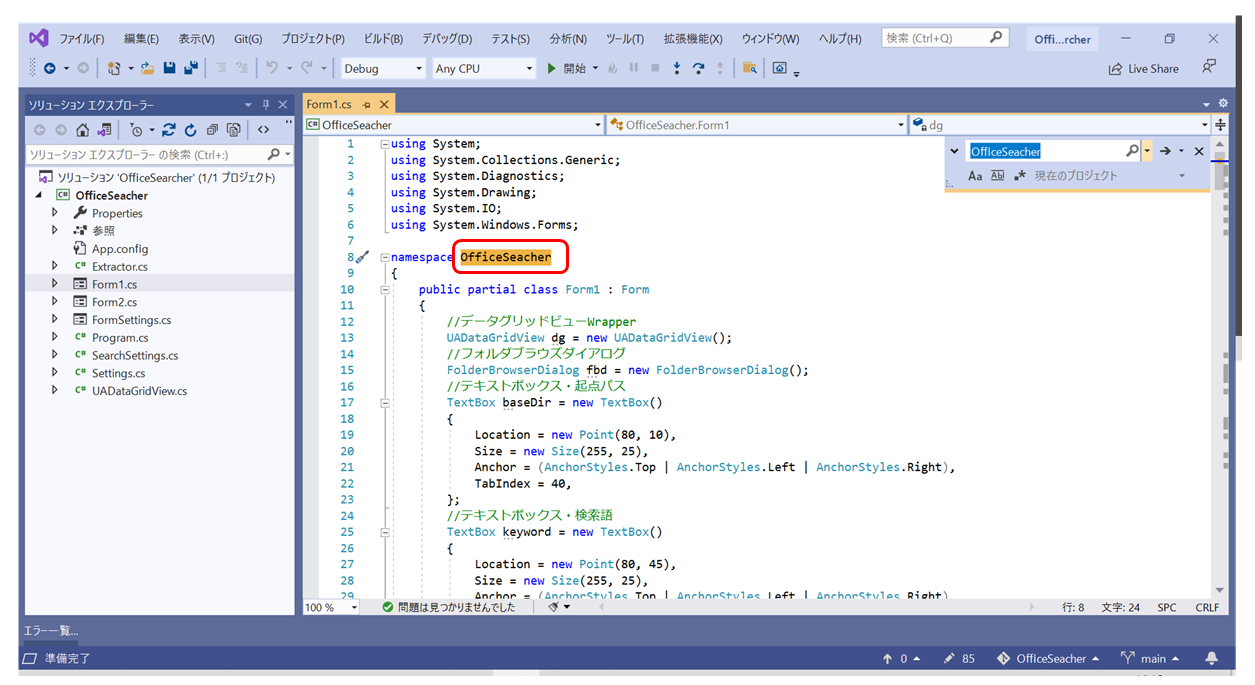The width and height of the screenshot is (1255, 685).
Task: Click the Save All icon
Action: pos(189,69)
